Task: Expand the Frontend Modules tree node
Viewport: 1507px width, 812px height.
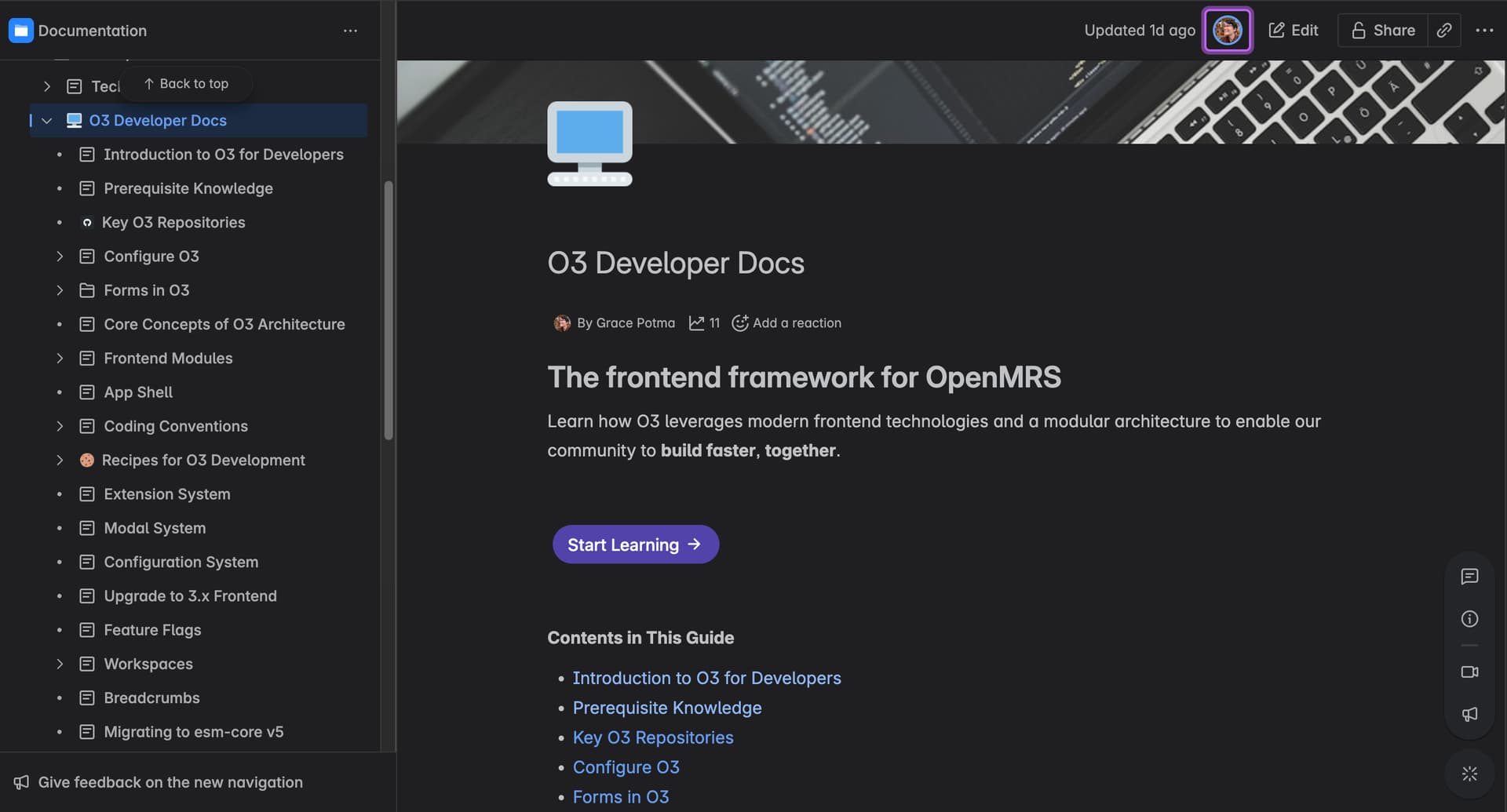Action: point(60,359)
